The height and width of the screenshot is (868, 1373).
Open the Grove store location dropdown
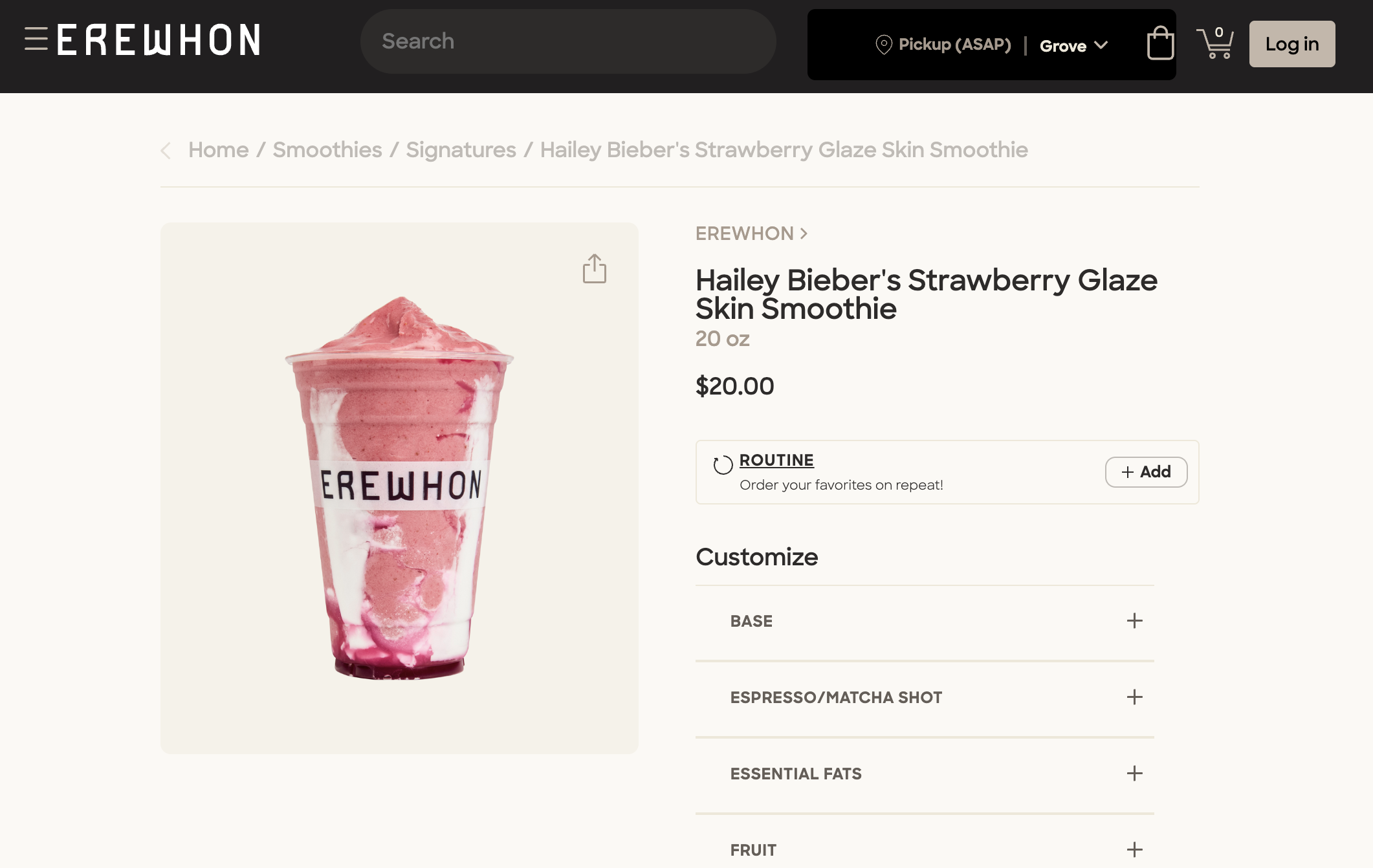[1073, 45]
